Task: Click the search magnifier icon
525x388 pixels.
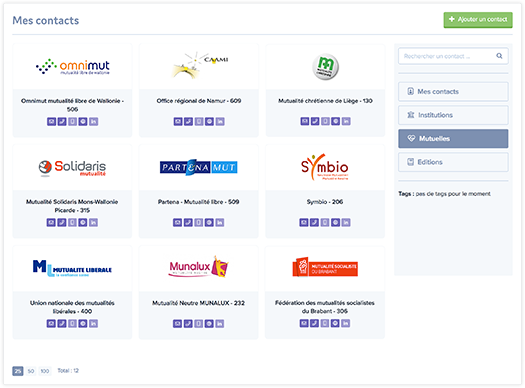Action: (499, 56)
